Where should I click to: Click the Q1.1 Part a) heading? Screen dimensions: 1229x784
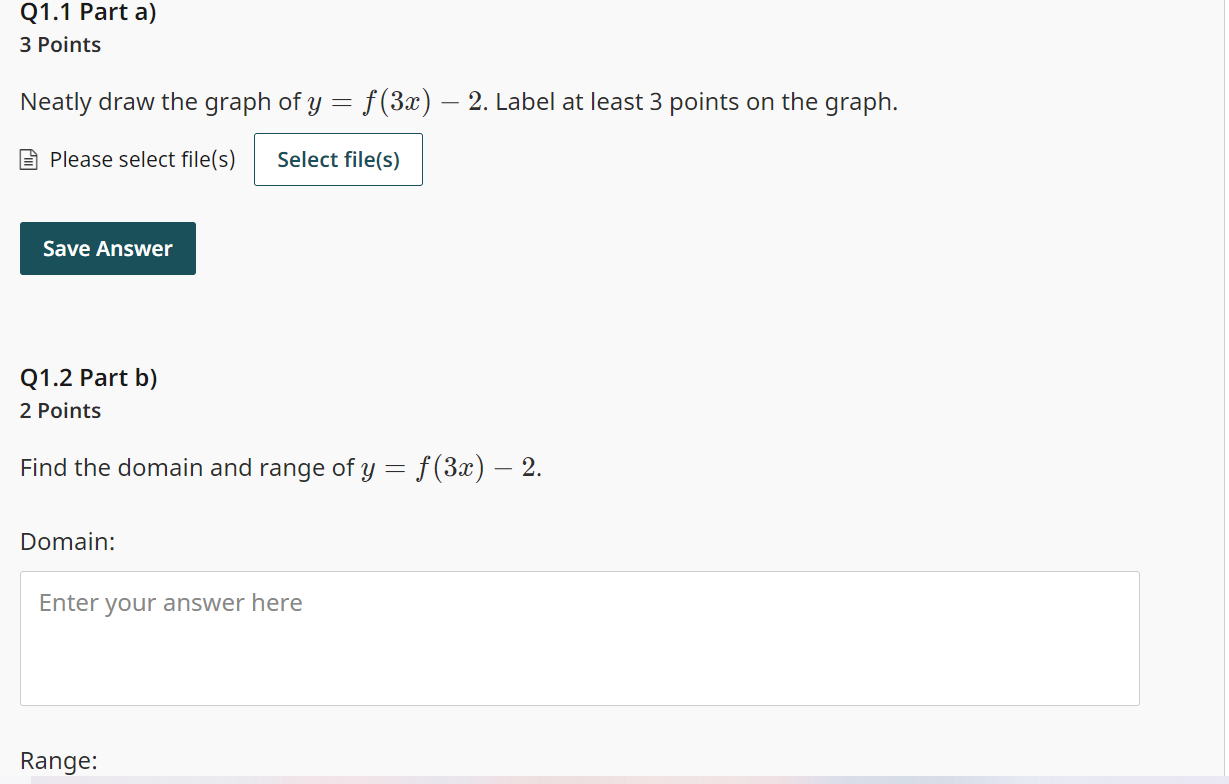click(87, 12)
